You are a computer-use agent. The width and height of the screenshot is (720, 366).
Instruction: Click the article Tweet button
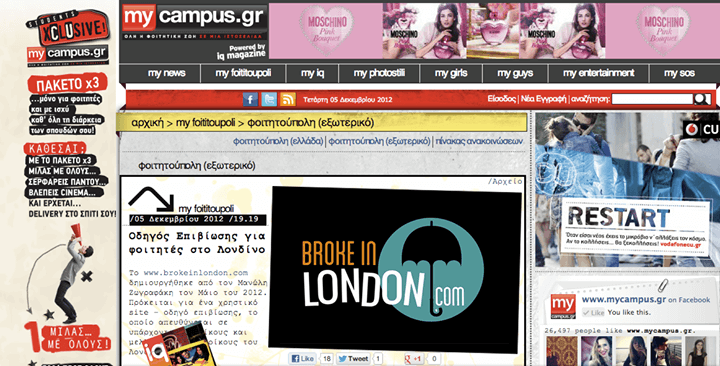[353, 359]
